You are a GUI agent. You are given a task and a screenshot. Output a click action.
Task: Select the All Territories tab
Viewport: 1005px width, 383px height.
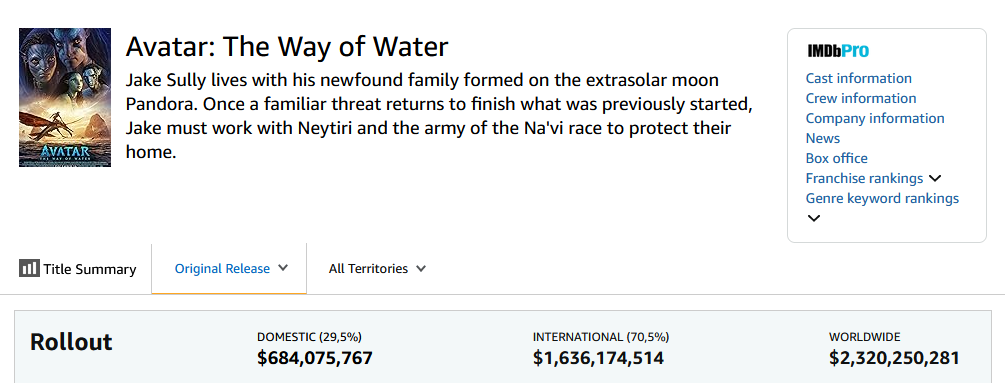[x=377, y=269]
